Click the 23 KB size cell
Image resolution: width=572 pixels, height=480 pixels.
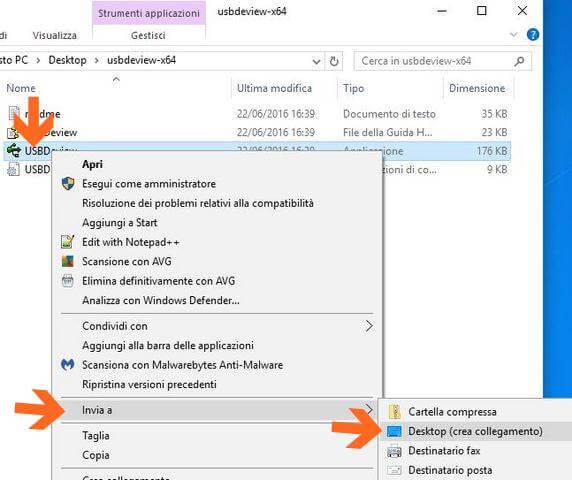click(494, 132)
